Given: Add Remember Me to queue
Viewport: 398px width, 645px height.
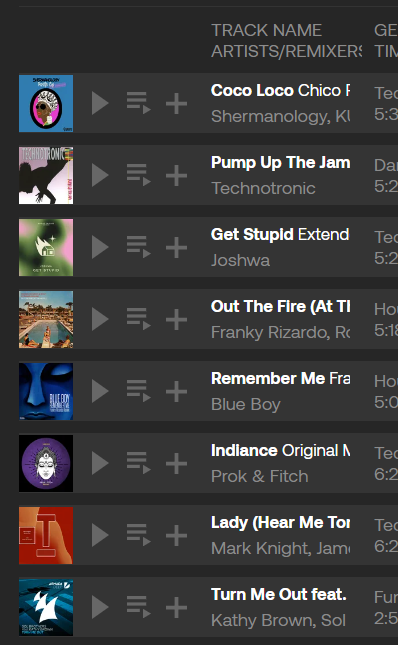Looking at the screenshot, I should click(x=139, y=391).
